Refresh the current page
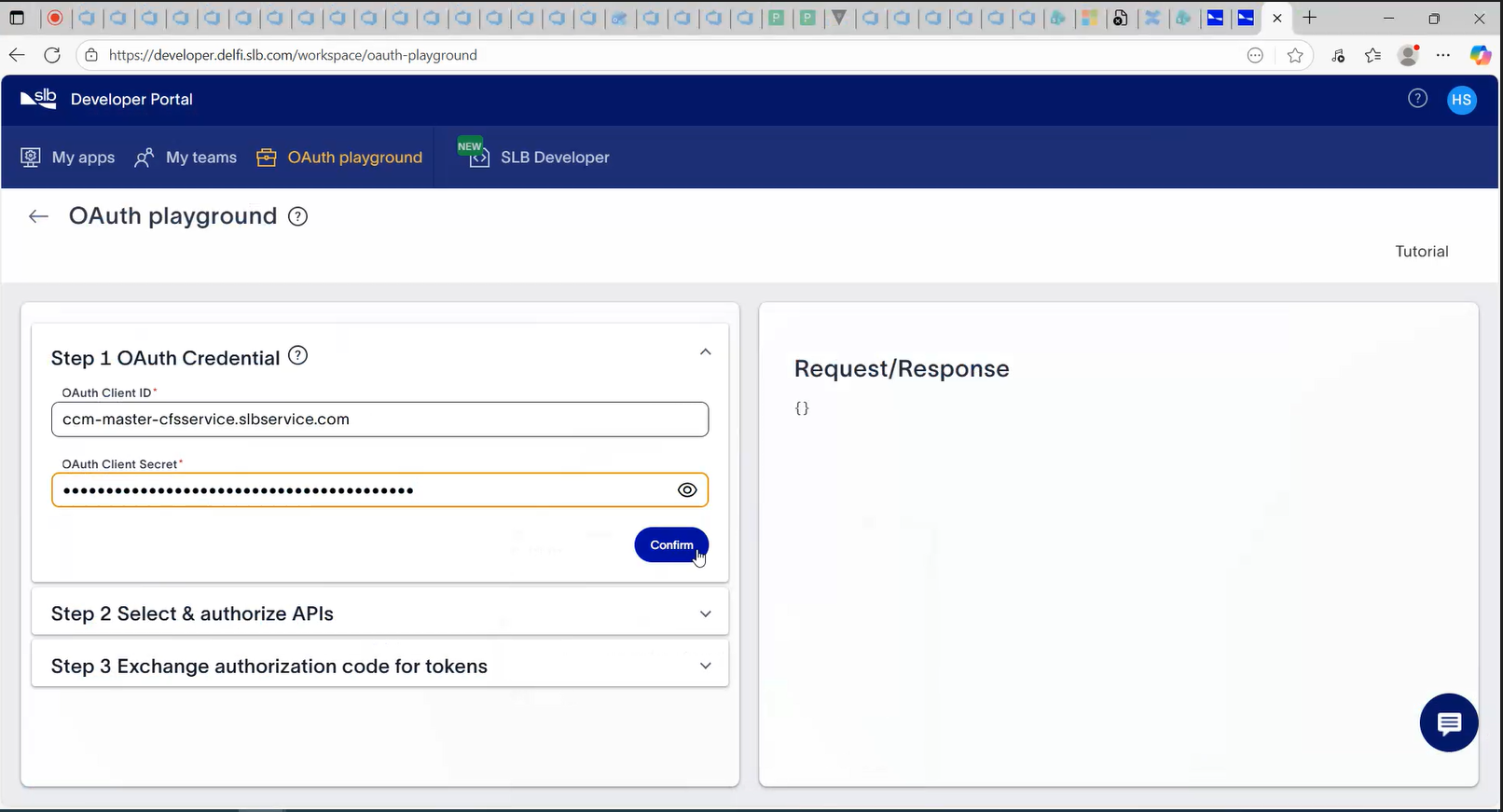This screenshot has height=812, width=1503. click(52, 55)
